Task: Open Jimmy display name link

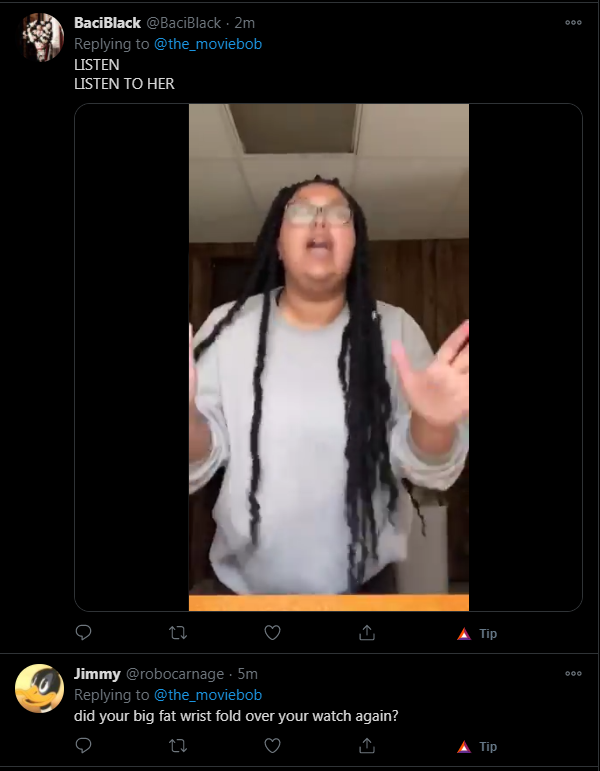Action: pyautogui.click(x=97, y=674)
